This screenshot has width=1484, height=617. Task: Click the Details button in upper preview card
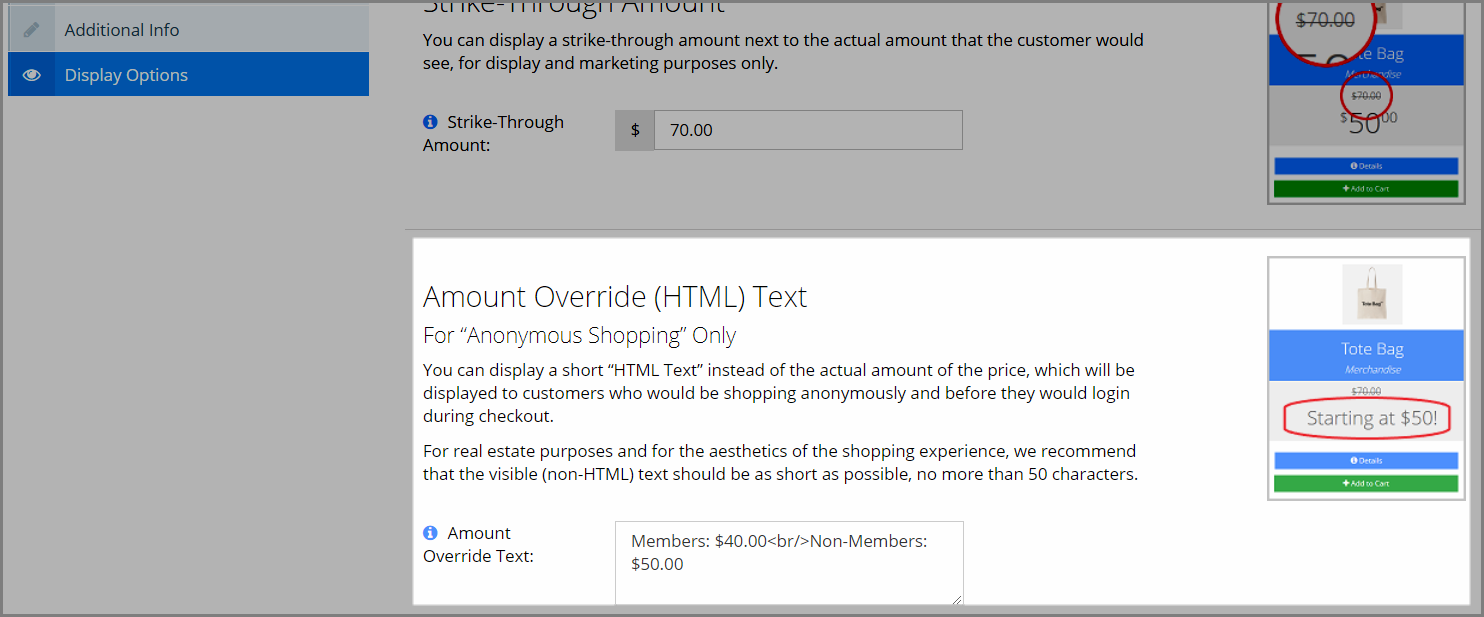(x=1366, y=166)
